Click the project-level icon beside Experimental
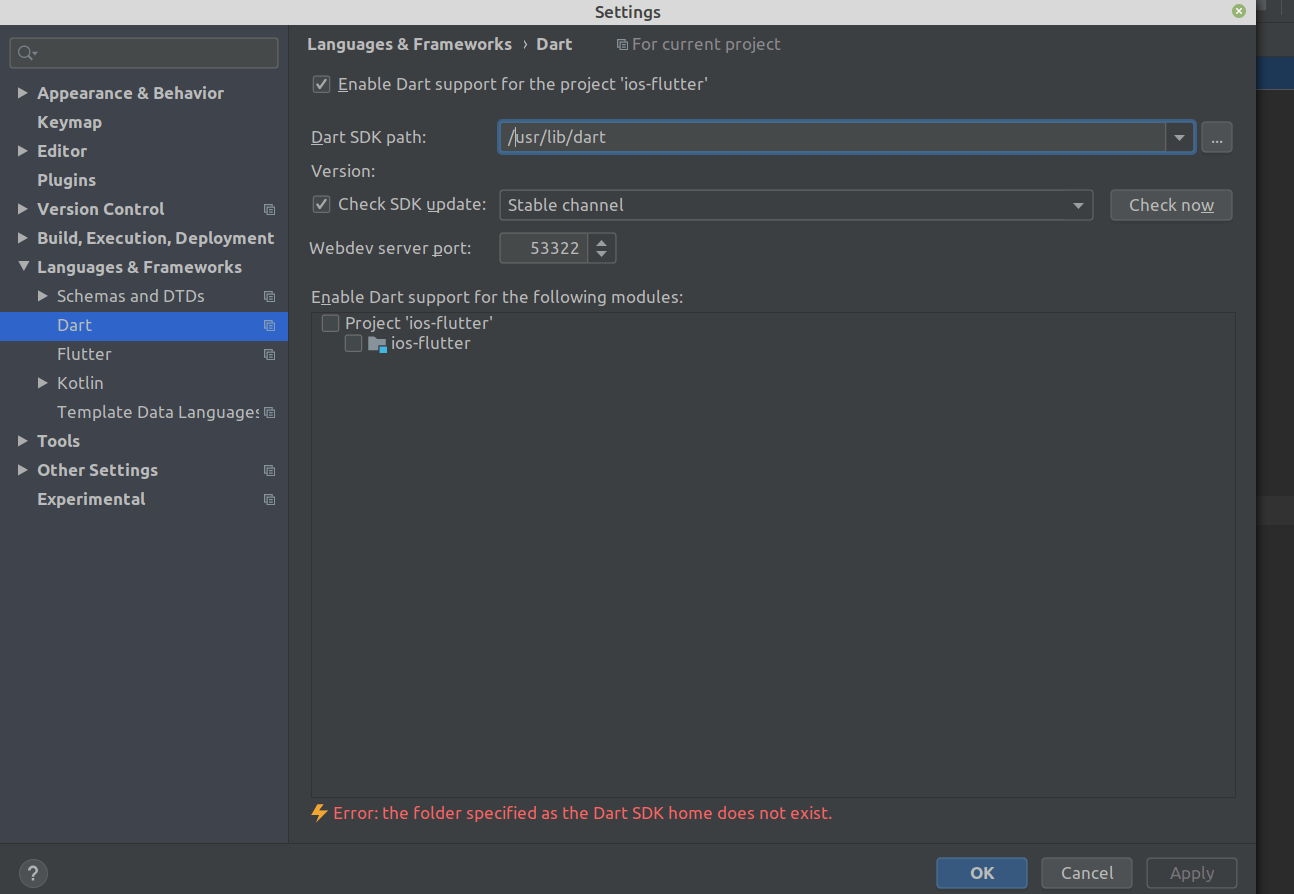 click(x=269, y=500)
